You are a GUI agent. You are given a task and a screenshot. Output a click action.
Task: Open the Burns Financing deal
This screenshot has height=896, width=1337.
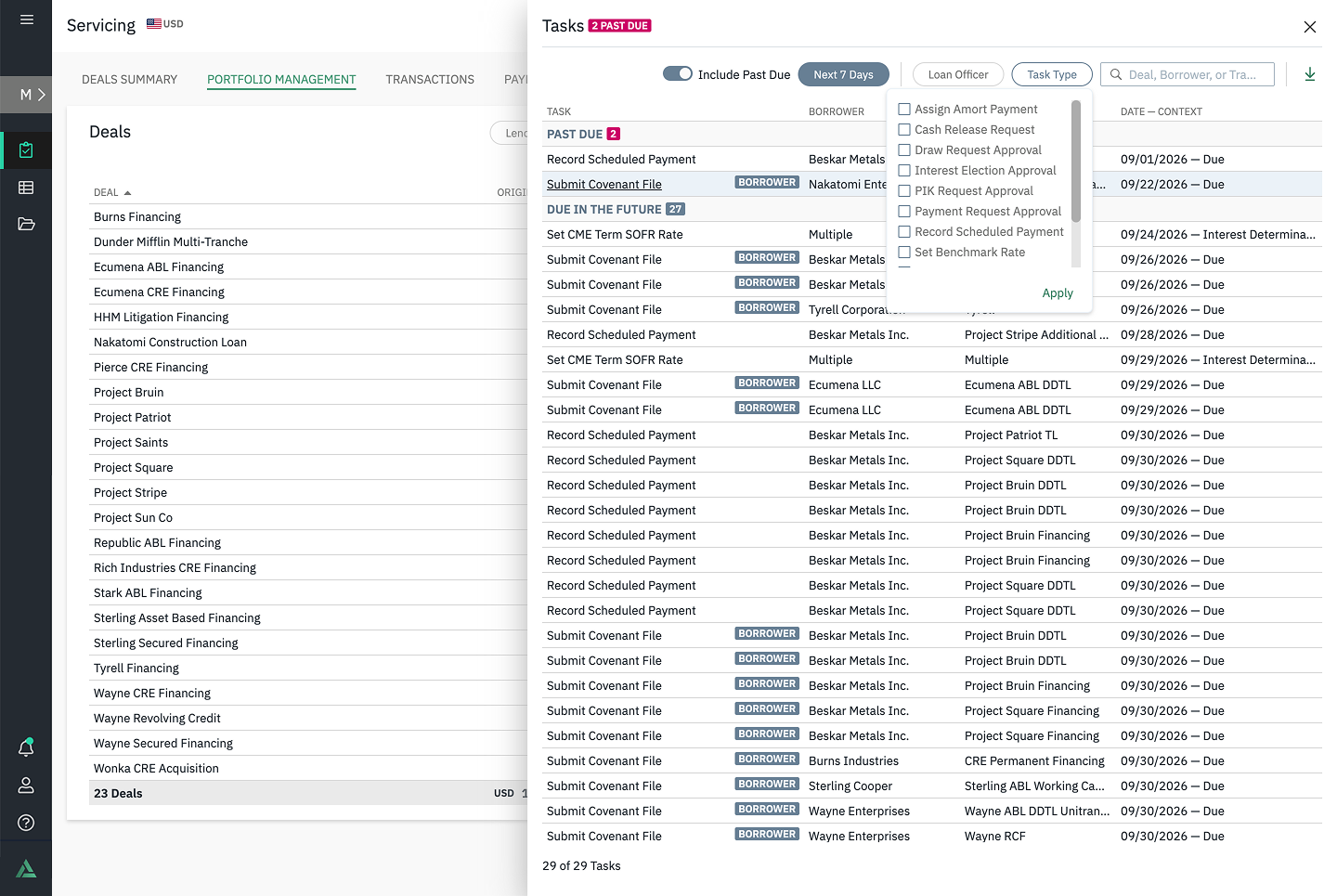coord(137,217)
